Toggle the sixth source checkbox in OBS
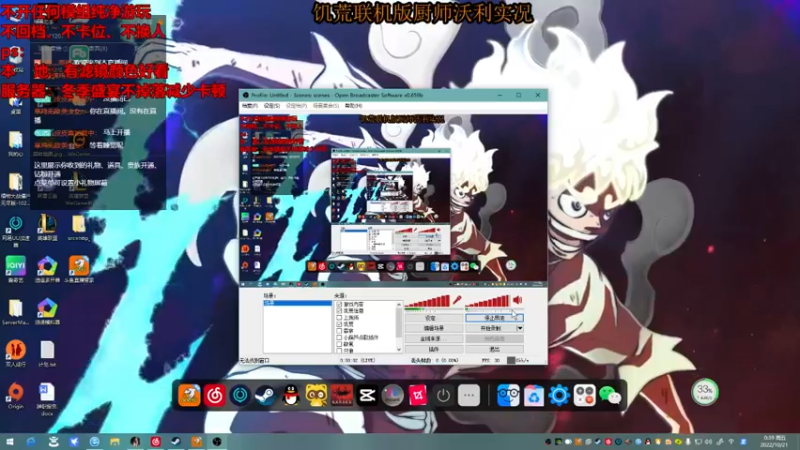The width and height of the screenshot is (800, 450). [339, 337]
